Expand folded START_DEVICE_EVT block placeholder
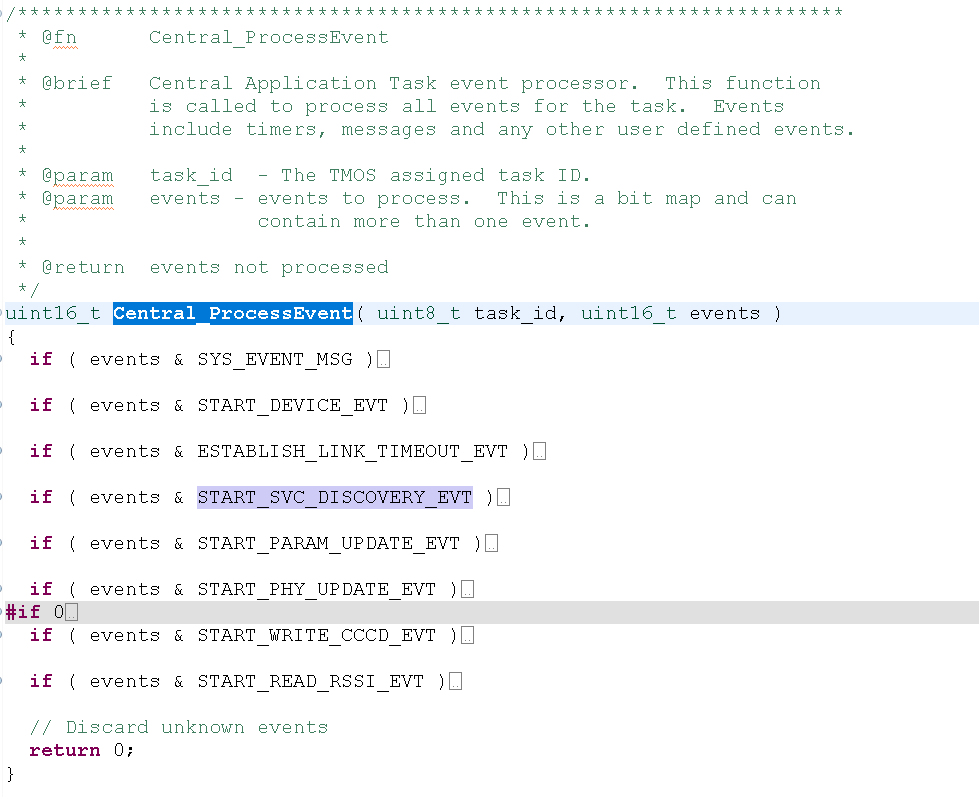 click(420, 406)
